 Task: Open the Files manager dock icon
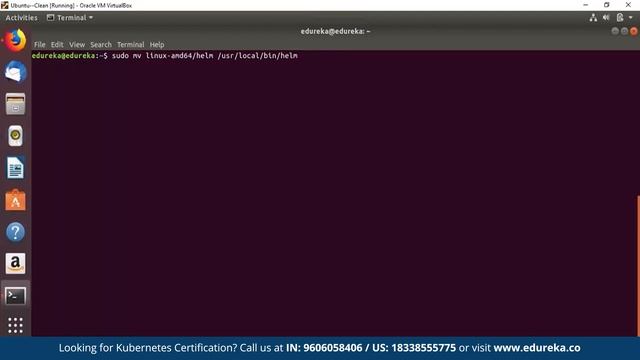tap(16, 104)
